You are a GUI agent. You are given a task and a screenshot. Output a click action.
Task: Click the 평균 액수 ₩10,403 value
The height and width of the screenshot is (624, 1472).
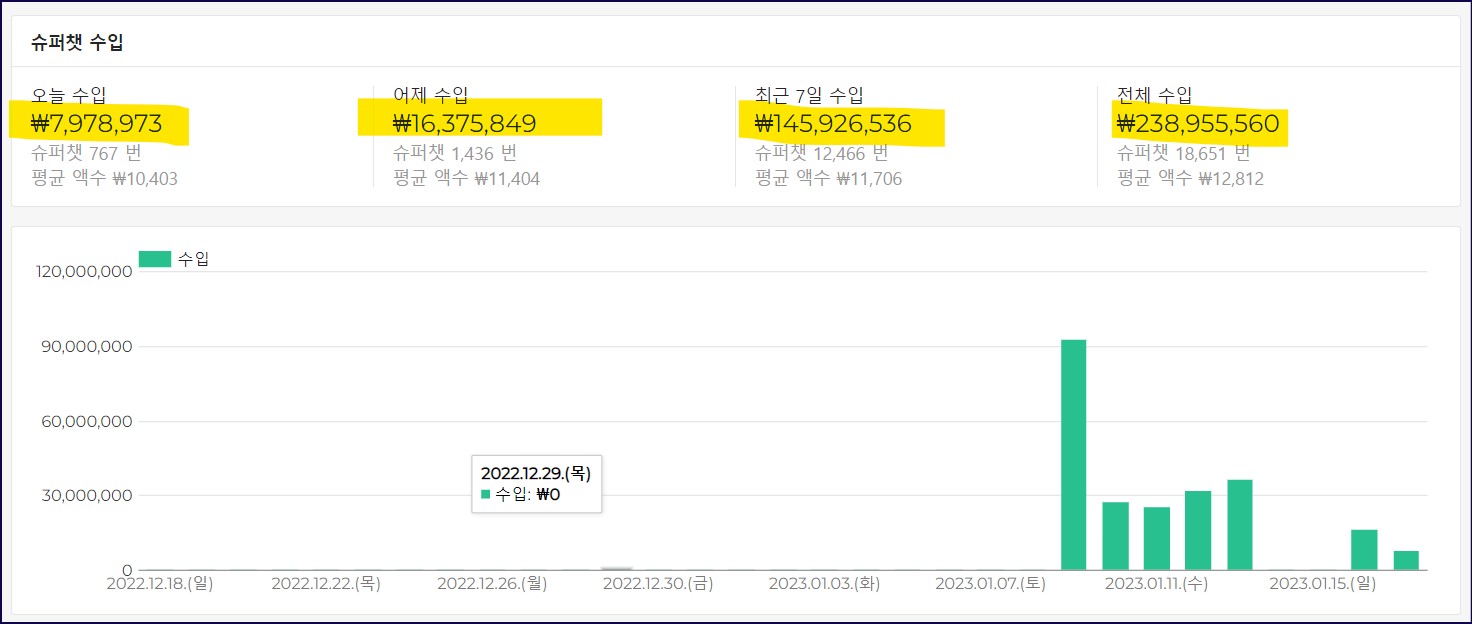pos(105,179)
